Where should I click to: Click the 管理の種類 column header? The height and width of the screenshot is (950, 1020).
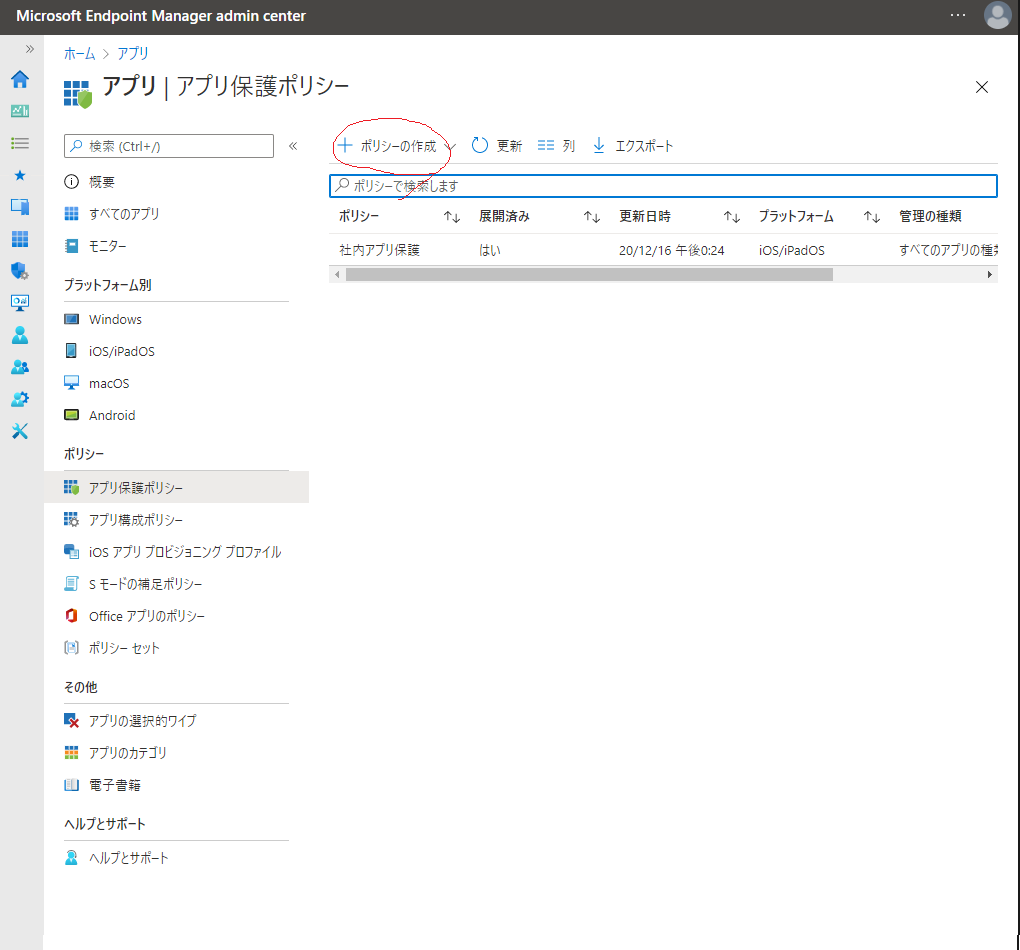pos(930,216)
